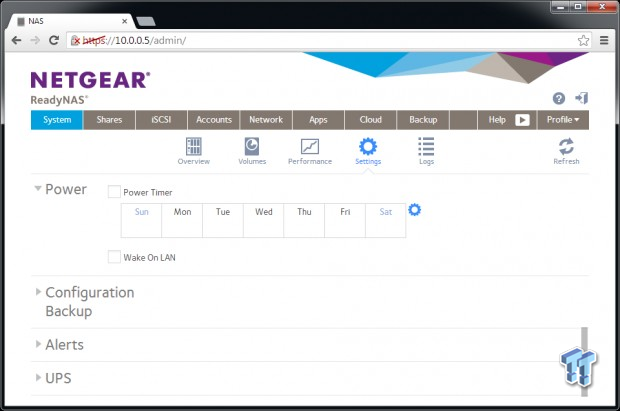Enable the Power Timer checkbox

point(114,192)
